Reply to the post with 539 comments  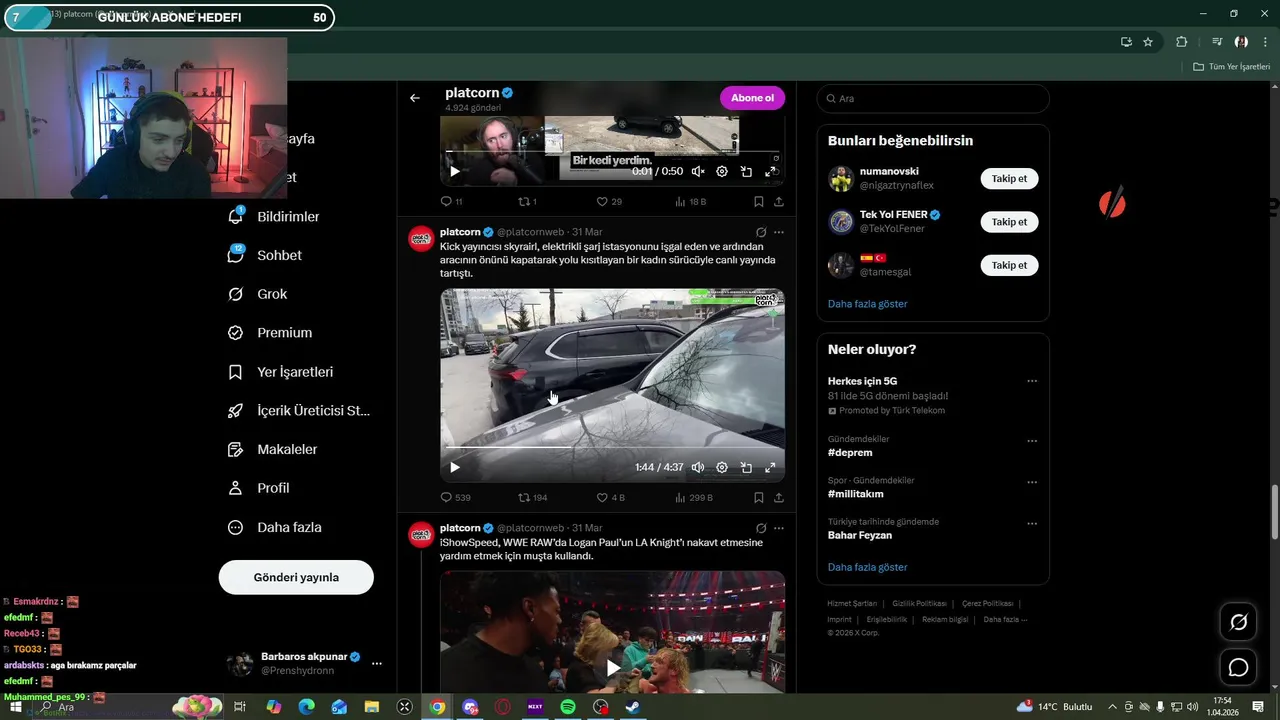coord(455,497)
